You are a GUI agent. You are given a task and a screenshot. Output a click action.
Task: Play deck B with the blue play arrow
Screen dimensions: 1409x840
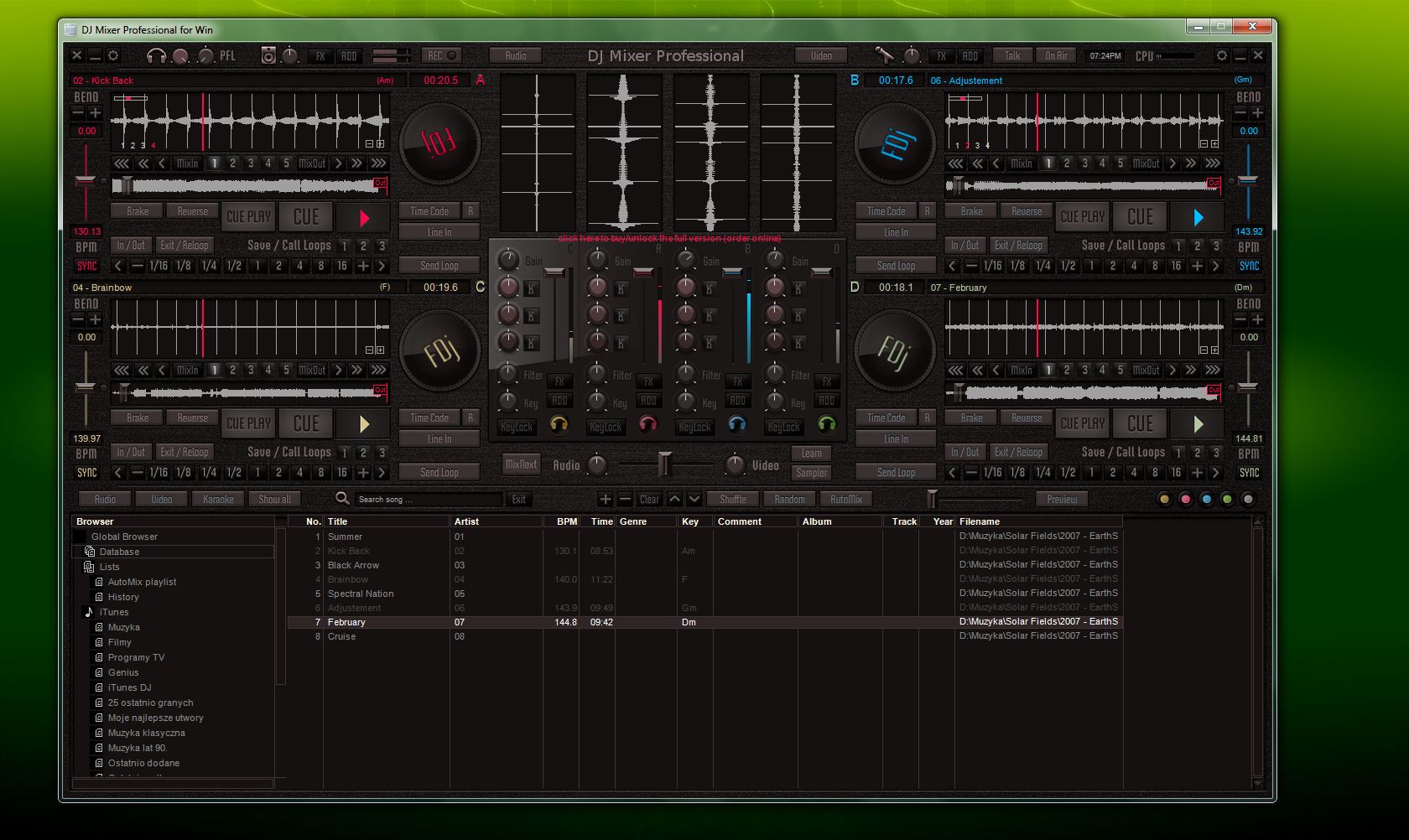1198,218
